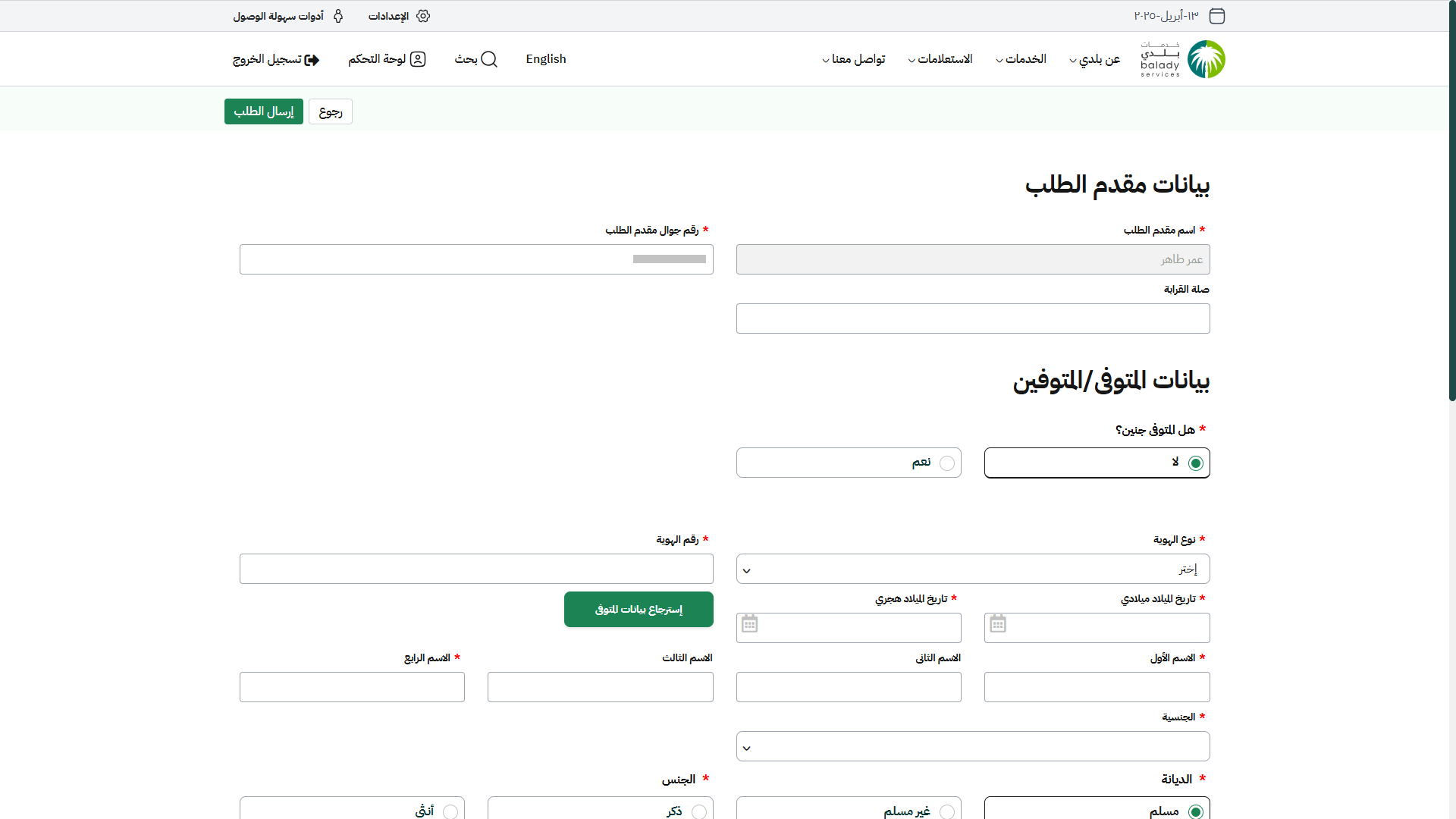Open the الجنسية nationality dropdown
This screenshot has width=1456, height=819.
click(x=972, y=747)
